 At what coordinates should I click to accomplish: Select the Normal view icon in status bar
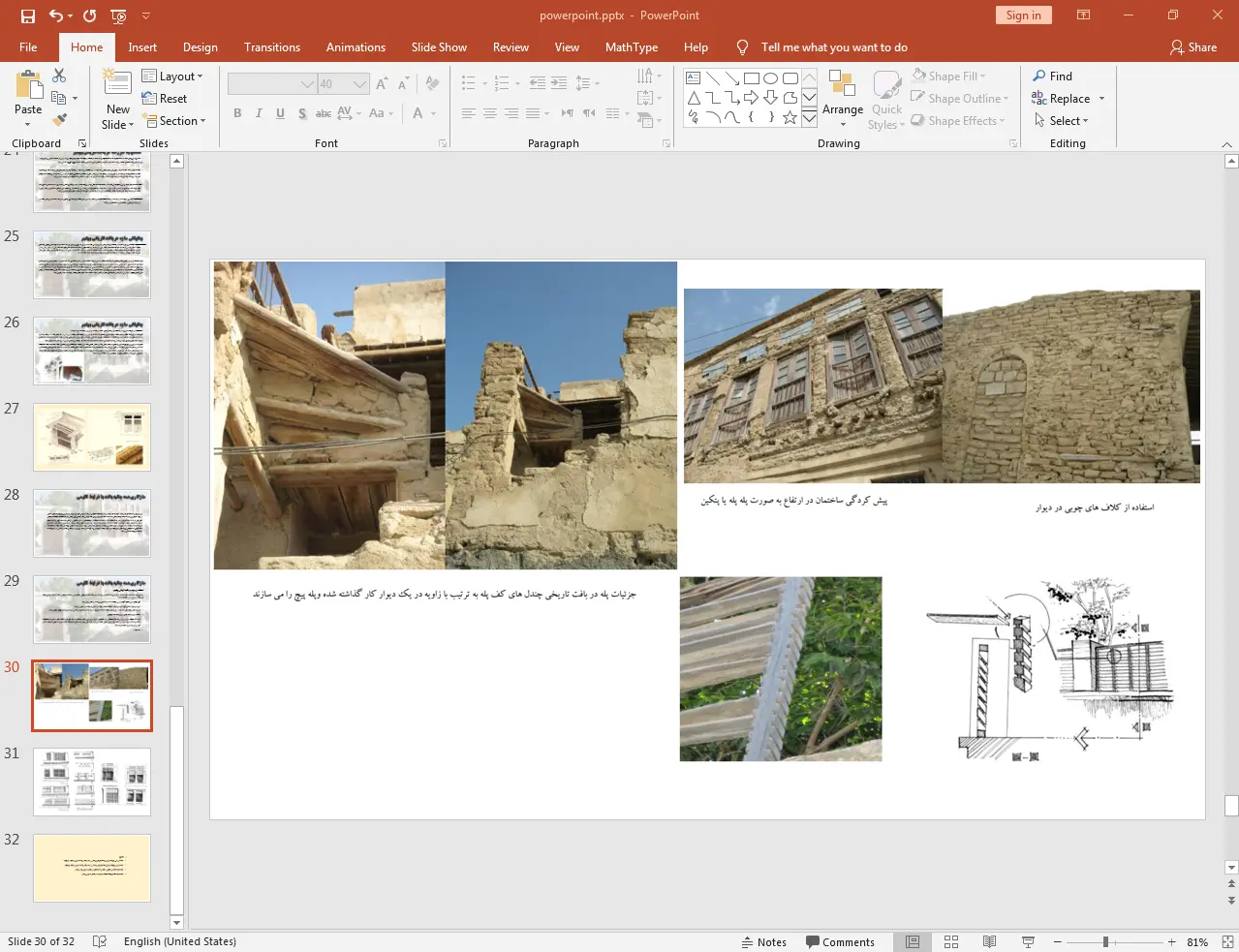[913, 941]
